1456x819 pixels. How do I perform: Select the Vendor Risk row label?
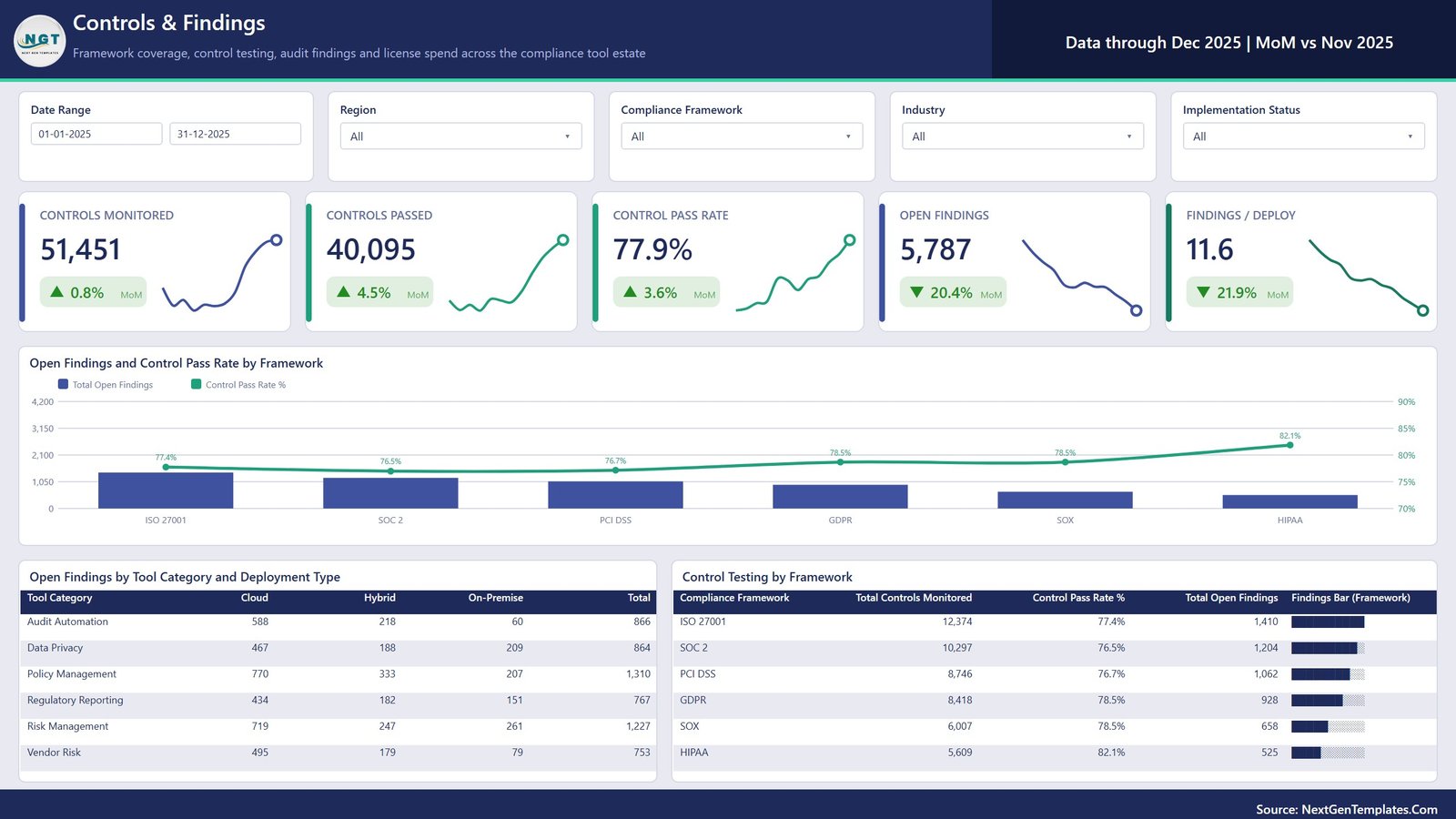click(54, 753)
